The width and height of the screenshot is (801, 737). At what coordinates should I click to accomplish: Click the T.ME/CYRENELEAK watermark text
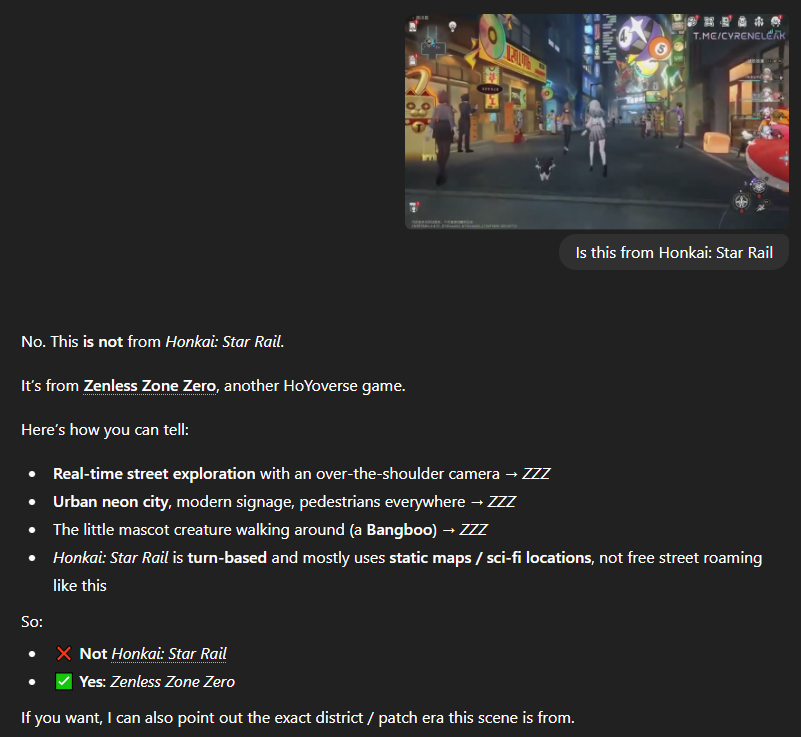click(739, 36)
